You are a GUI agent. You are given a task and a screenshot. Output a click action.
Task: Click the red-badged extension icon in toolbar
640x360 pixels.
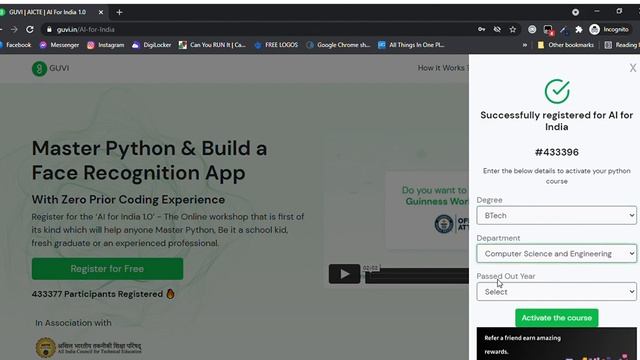548,30
